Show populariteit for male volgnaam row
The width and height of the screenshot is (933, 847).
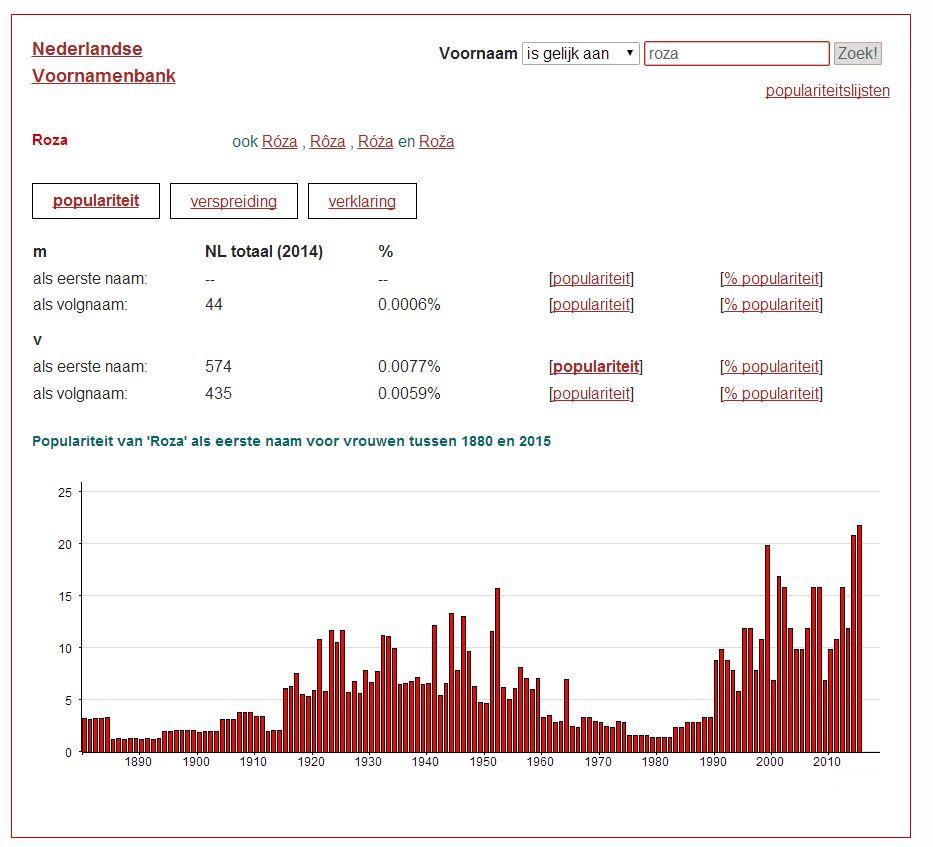pos(591,305)
